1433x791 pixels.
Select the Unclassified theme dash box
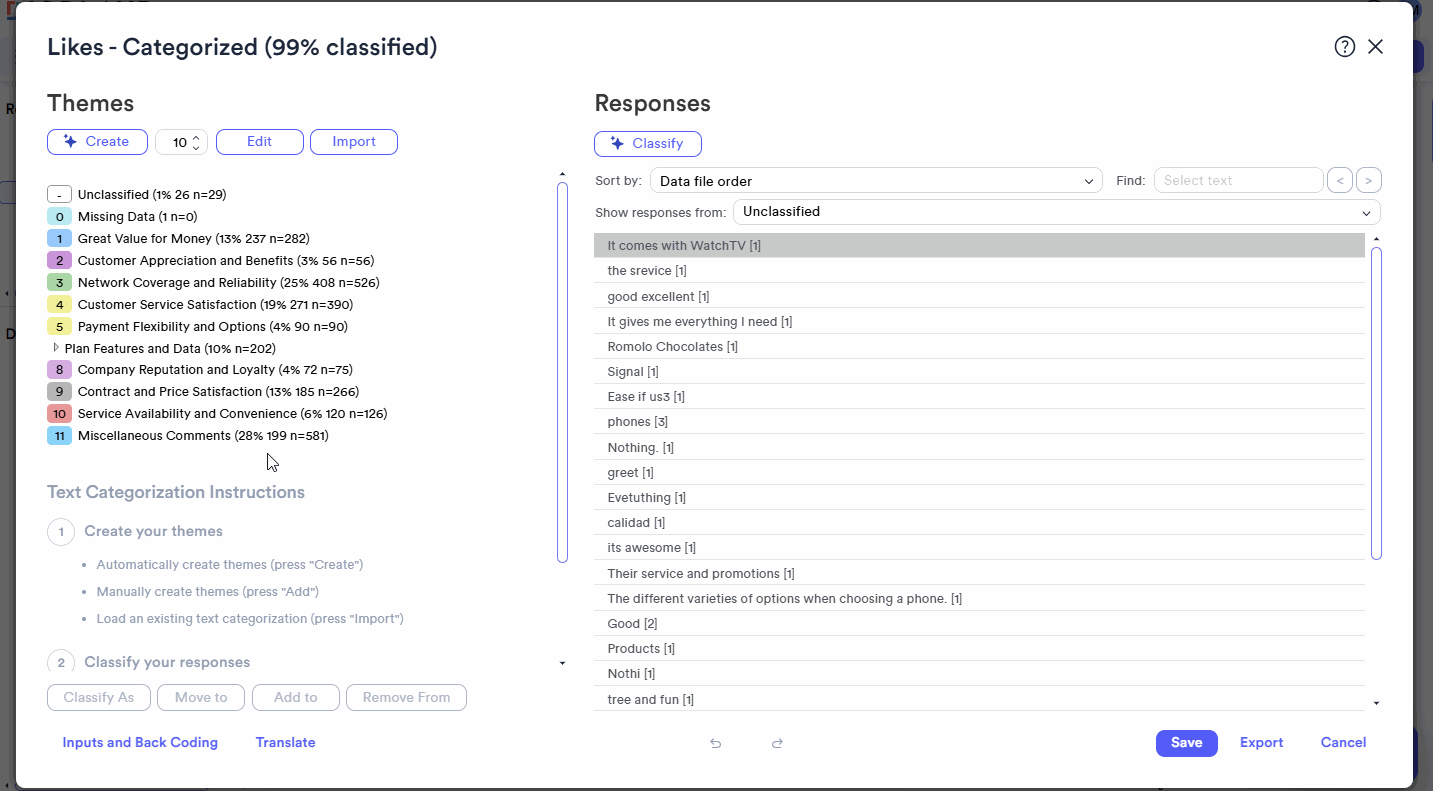(59, 195)
